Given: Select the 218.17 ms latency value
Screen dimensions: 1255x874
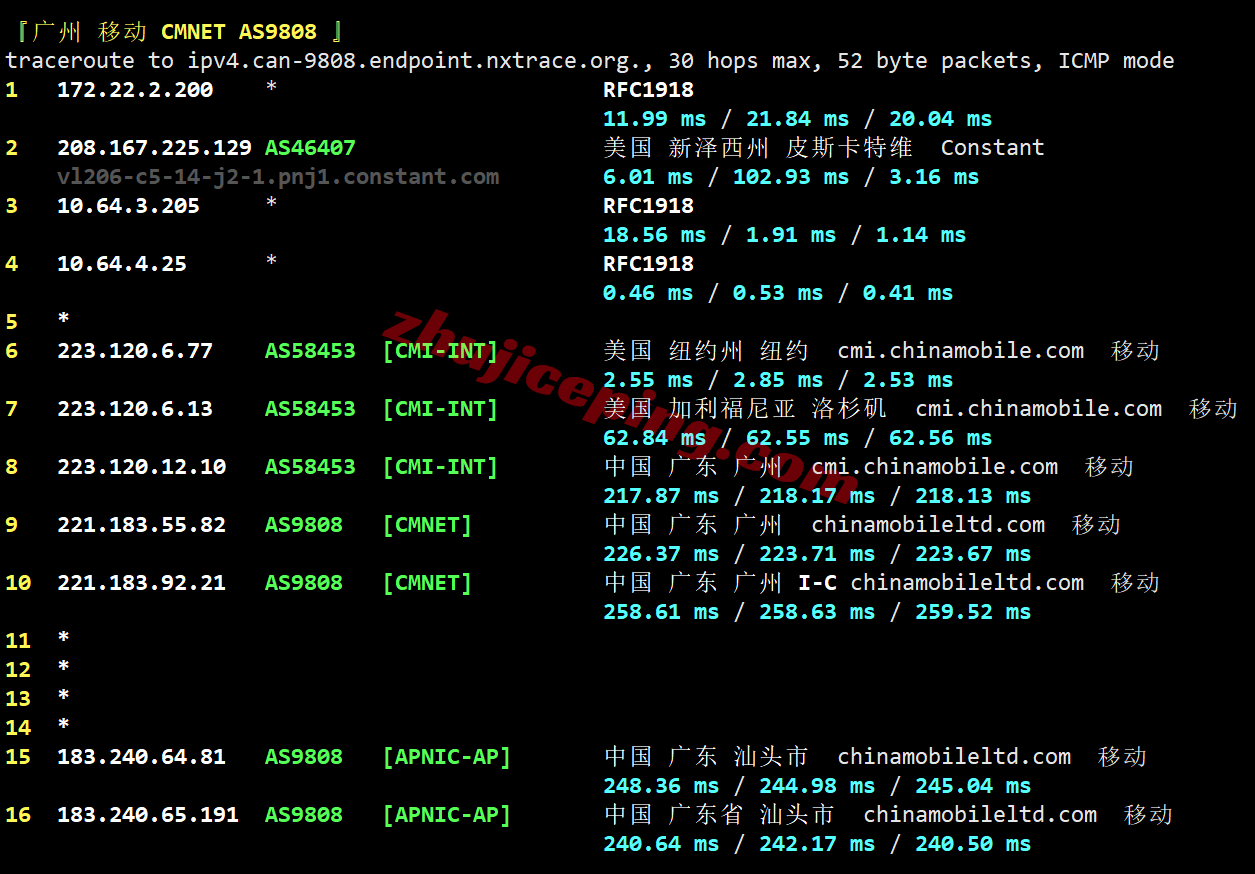Looking at the screenshot, I should click(x=817, y=496).
